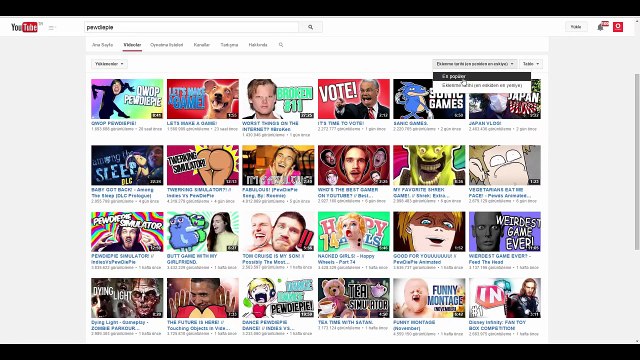The width and height of the screenshot is (640, 360).
Task: Open the BROKEN #11 video thumbnail
Action: click(x=278, y=99)
